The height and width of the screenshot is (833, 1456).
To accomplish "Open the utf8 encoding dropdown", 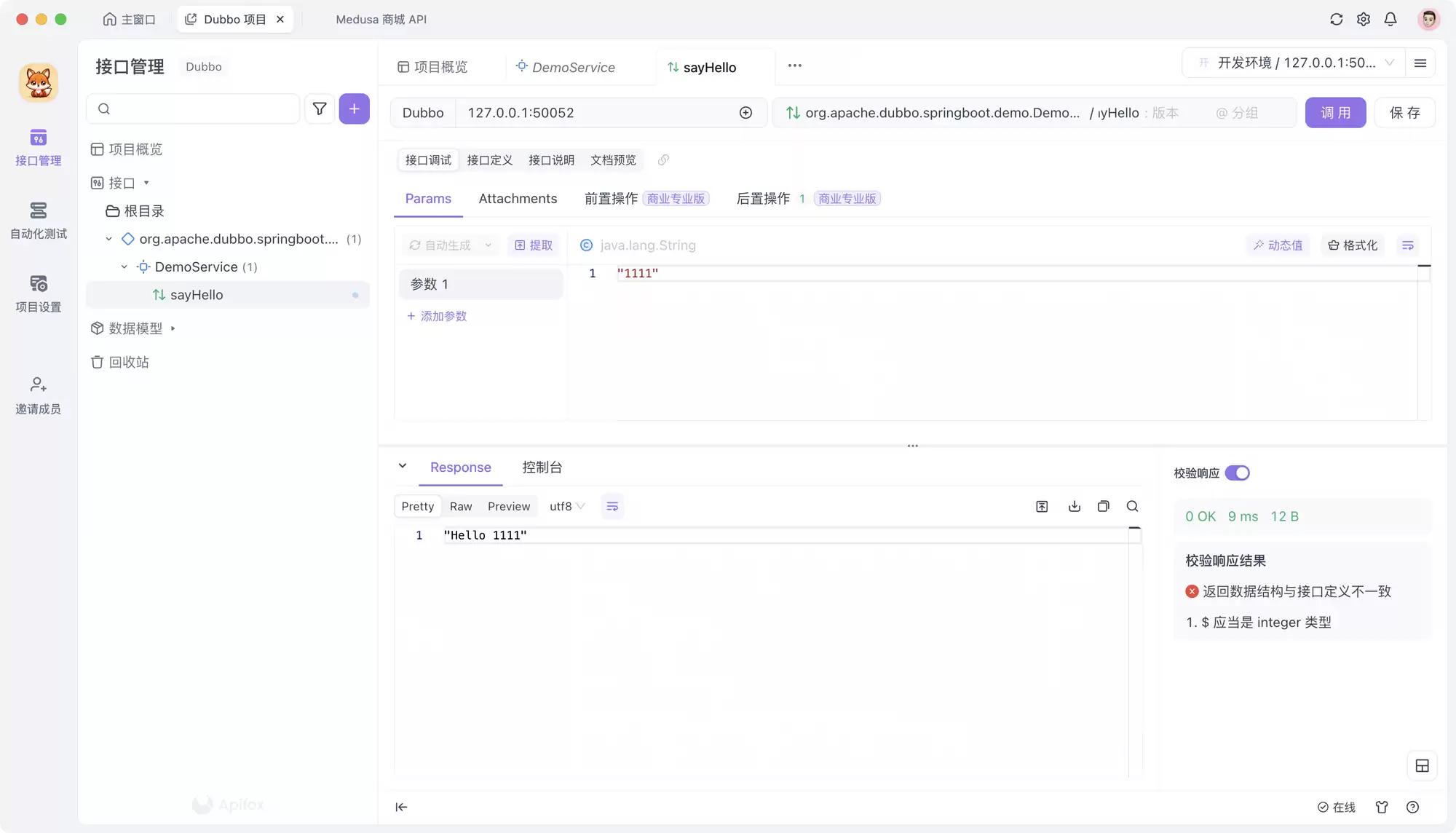I will pyautogui.click(x=567, y=506).
